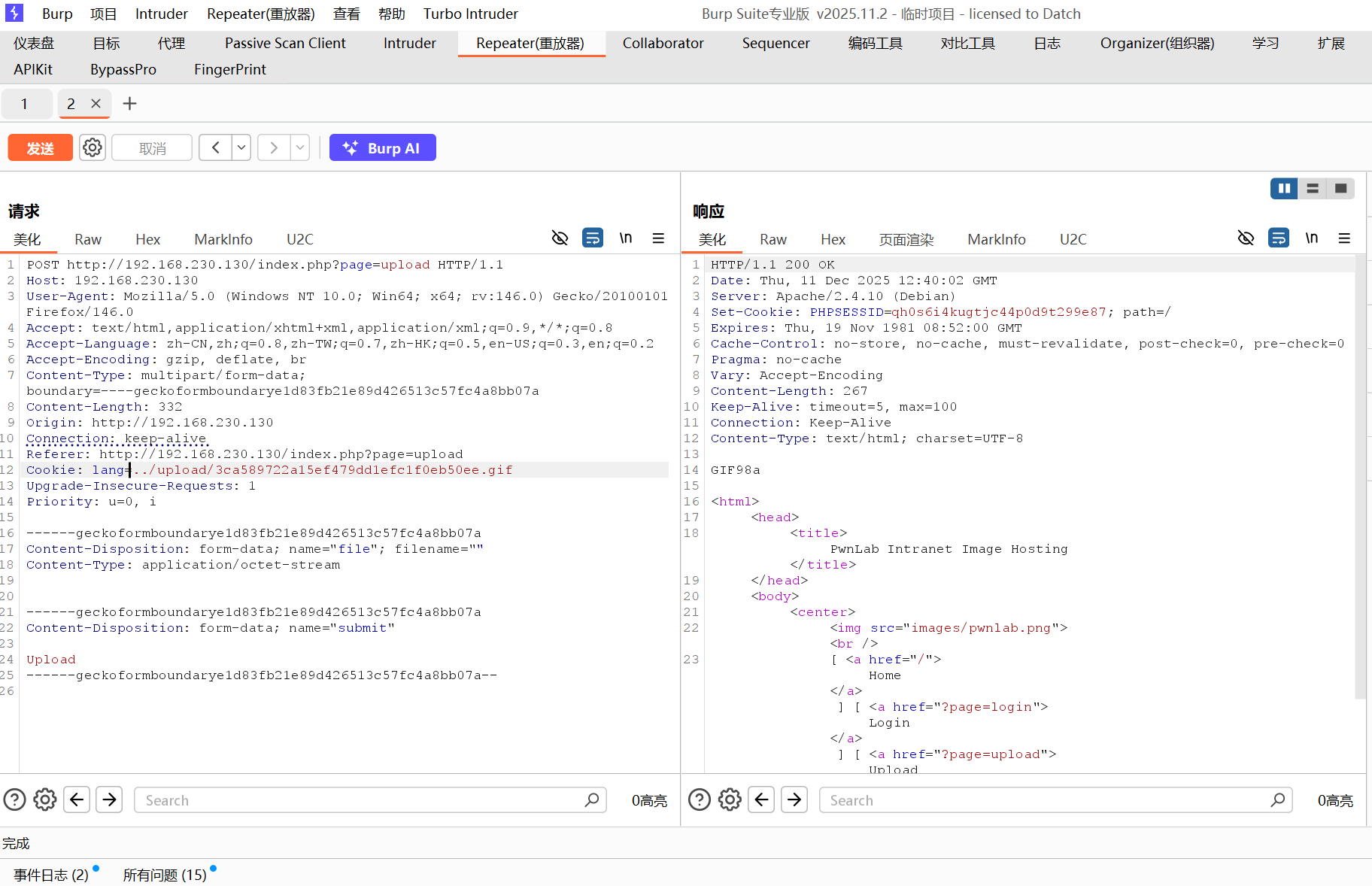This screenshot has width=1372, height=886.
Task: Open the 查看 menu
Action: coord(347,14)
